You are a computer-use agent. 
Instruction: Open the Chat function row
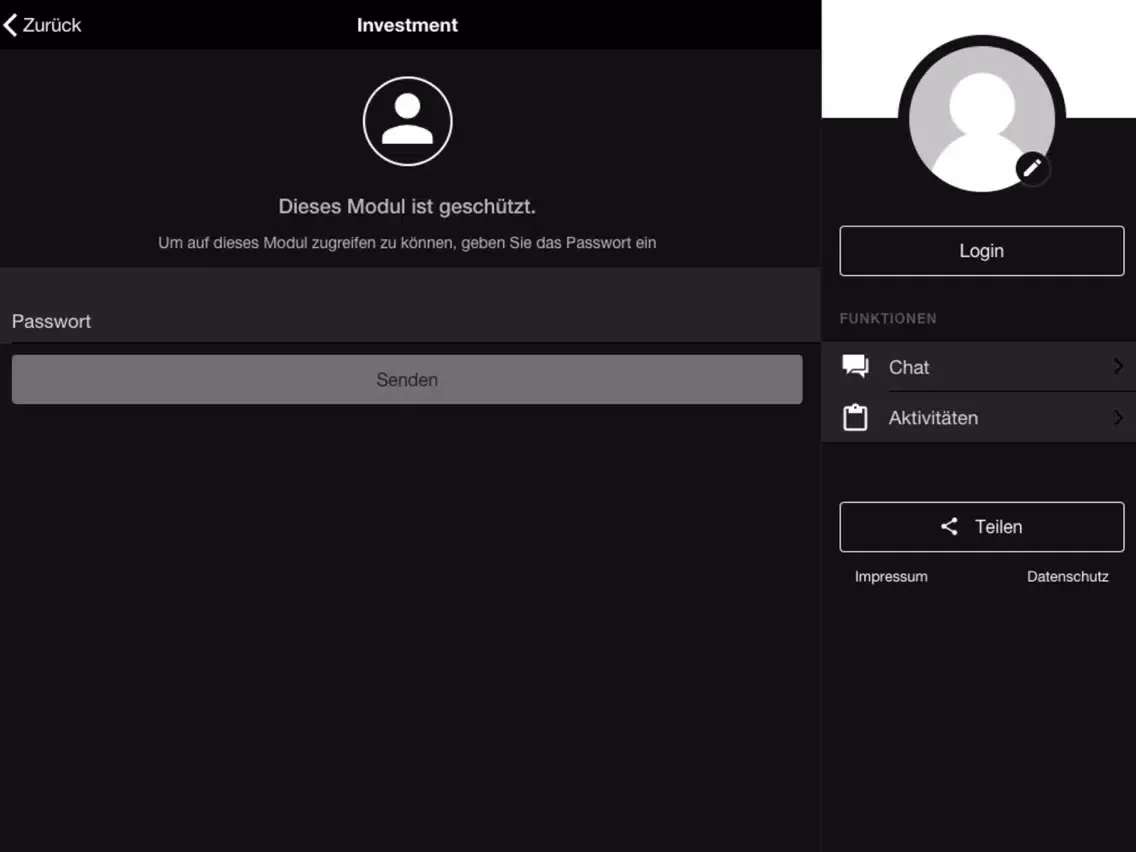[979, 367]
